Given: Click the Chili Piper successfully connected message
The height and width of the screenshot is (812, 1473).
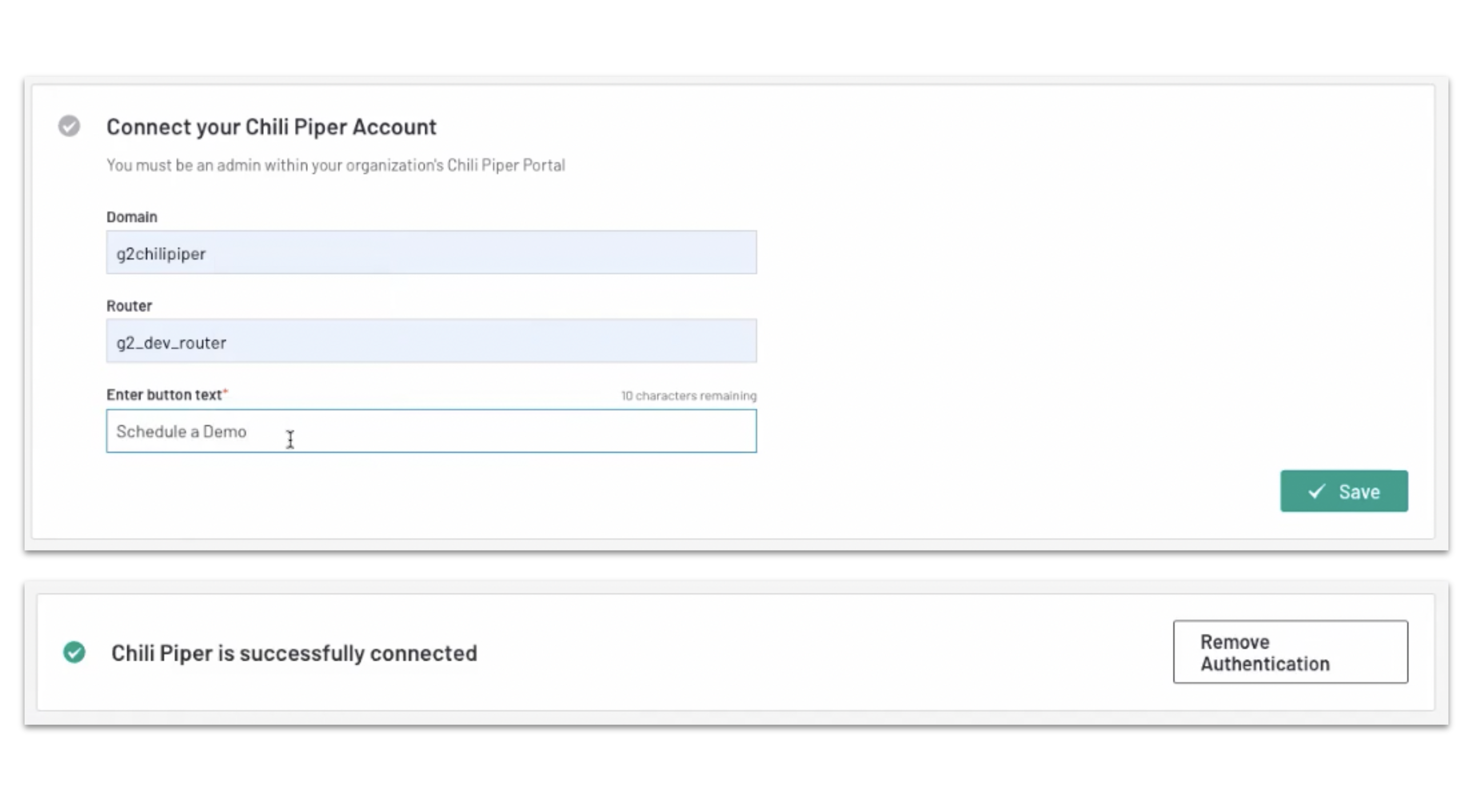Looking at the screenshot, I should 294,653.
